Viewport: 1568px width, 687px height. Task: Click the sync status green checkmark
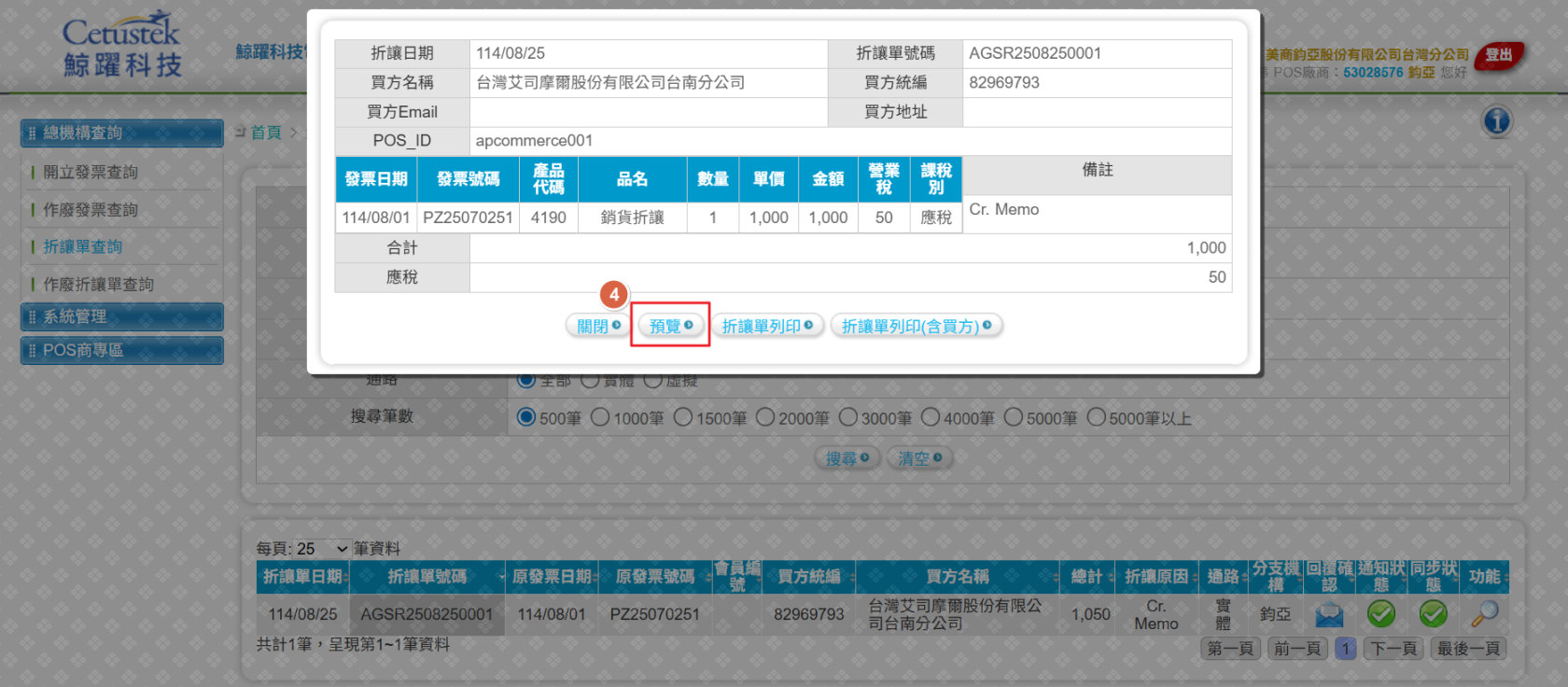tap(1433, 613)
